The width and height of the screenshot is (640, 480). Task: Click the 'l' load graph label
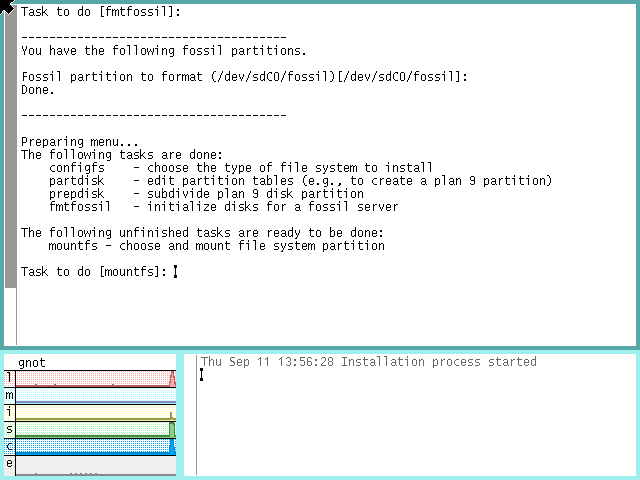tap(10, 378)
